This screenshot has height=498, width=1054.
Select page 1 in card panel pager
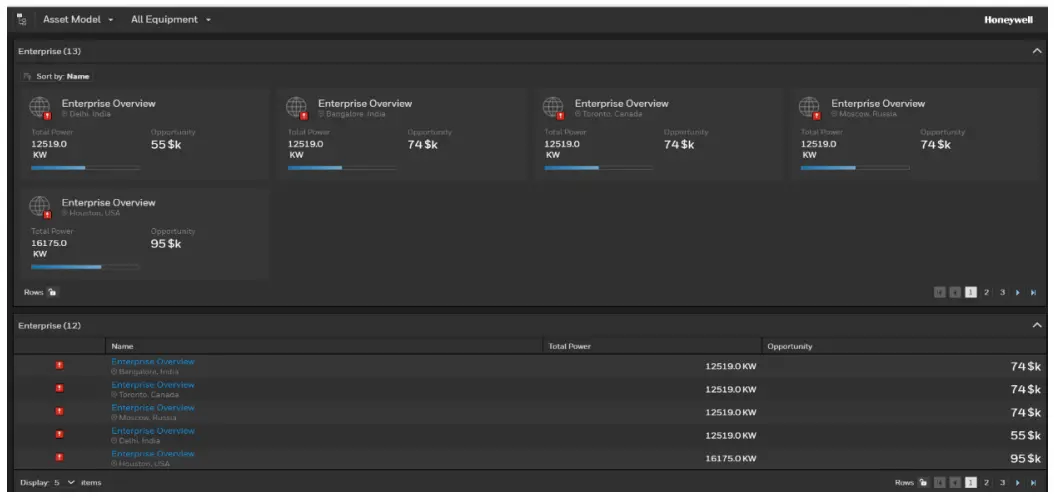pyautogui.click(x=971, y=292)
